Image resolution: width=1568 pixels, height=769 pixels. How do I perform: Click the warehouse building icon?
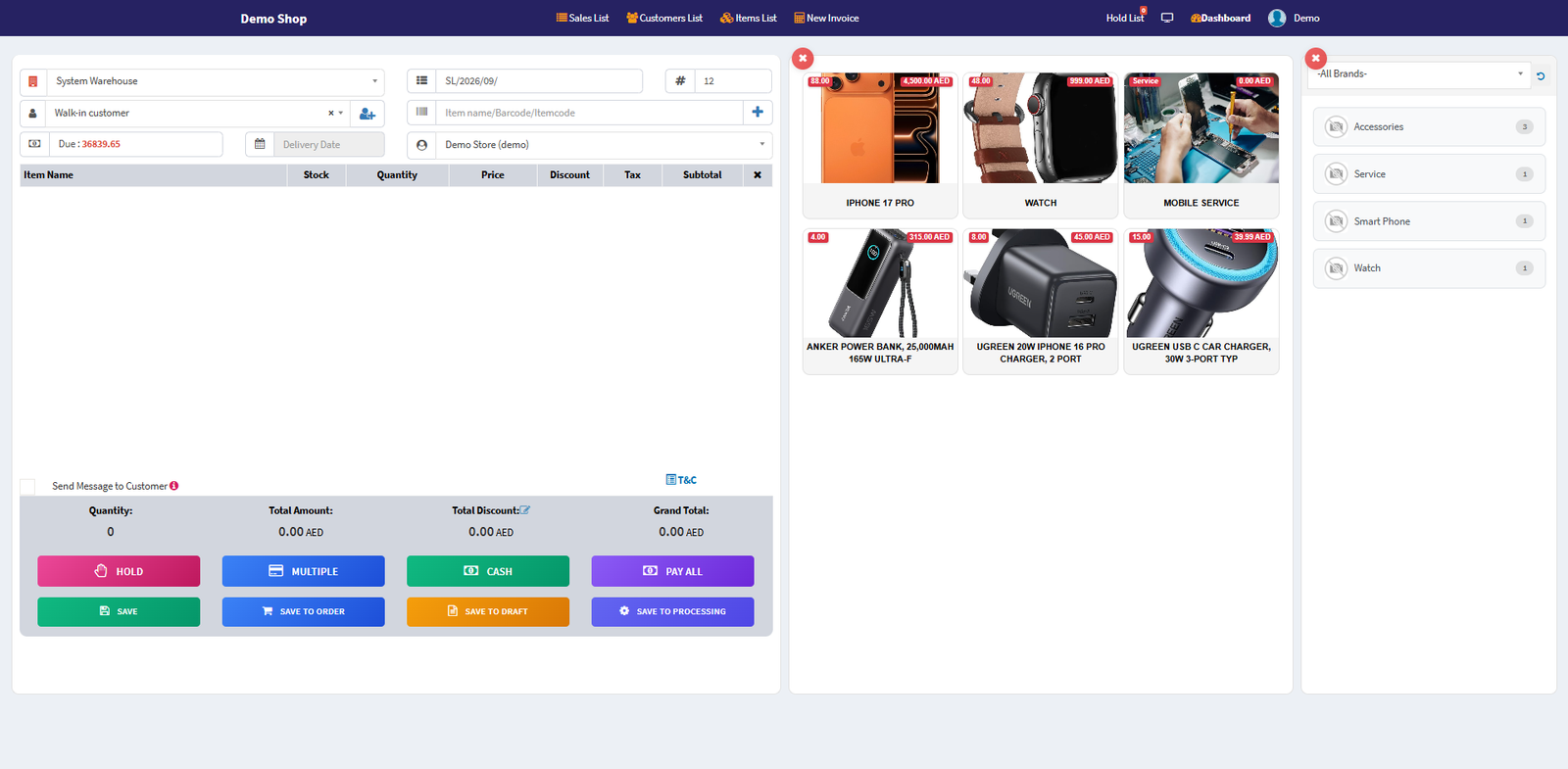coord(32,81)
